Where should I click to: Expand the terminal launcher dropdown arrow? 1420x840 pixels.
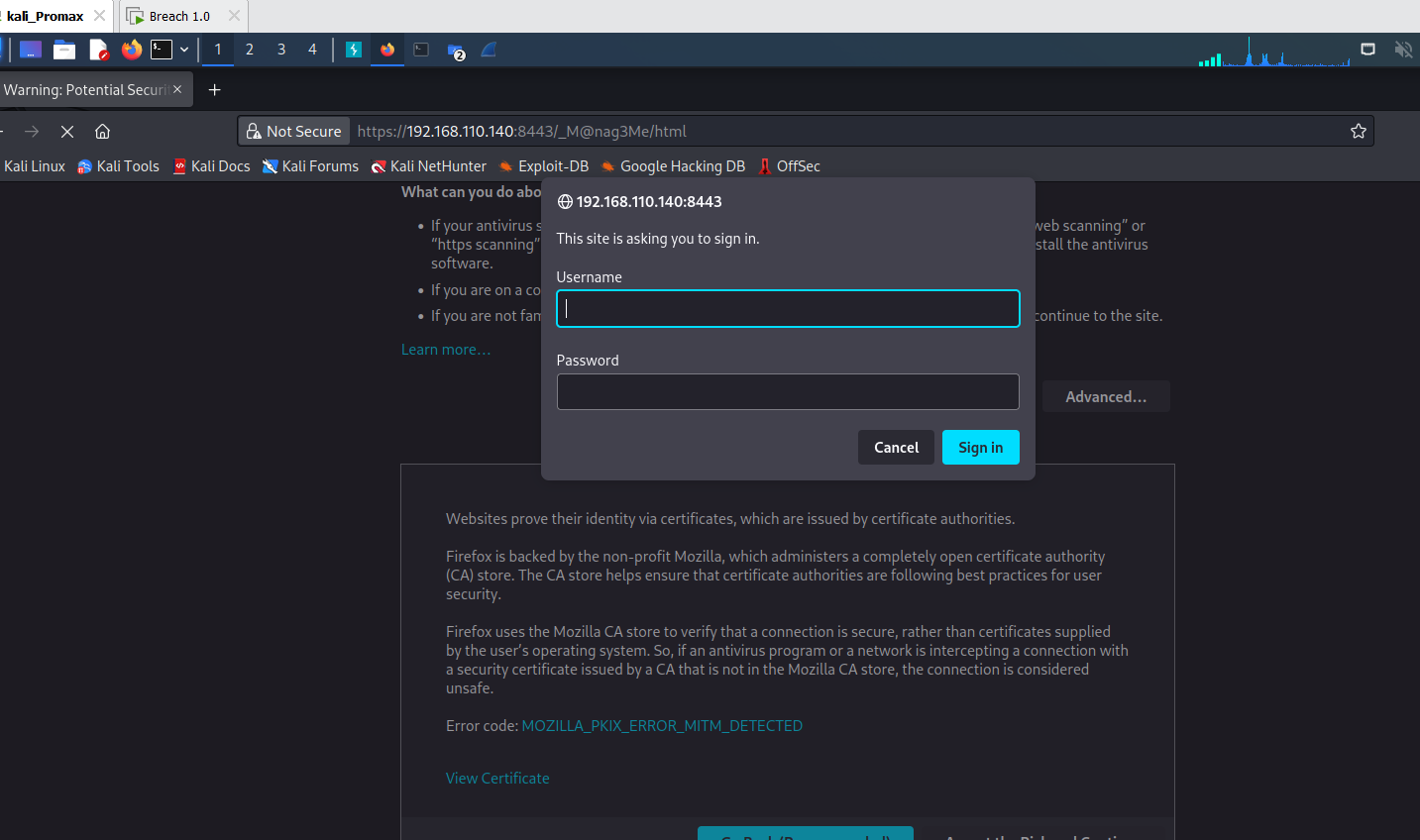tap(184, 50)
